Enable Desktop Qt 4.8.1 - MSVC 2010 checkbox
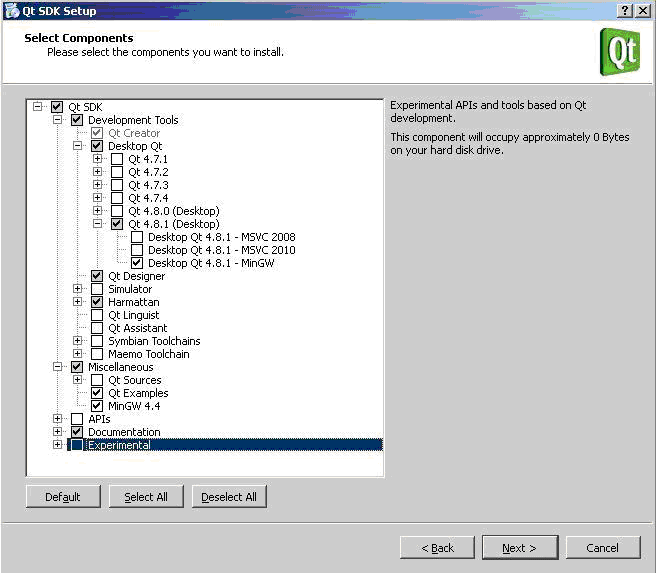 (x=137, y=250)
